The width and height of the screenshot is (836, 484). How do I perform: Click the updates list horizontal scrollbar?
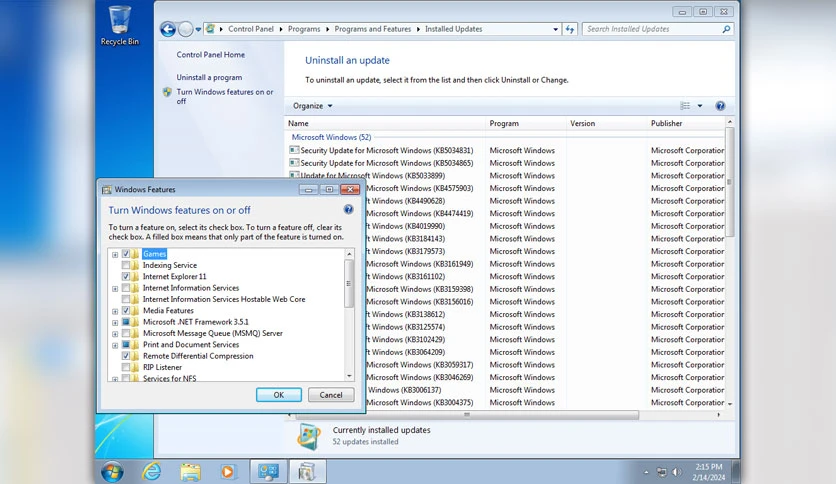tap(467, 415)
